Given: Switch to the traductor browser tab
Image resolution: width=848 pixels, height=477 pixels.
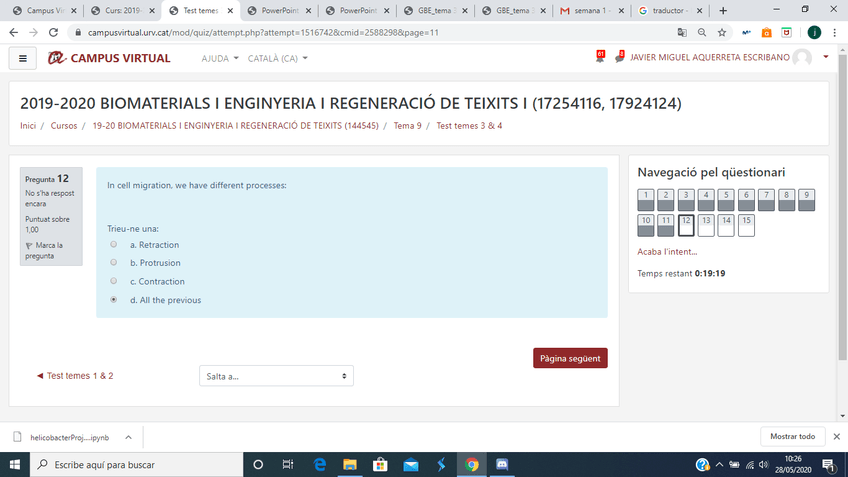Looking at the screenshot, I should [666, 11].
